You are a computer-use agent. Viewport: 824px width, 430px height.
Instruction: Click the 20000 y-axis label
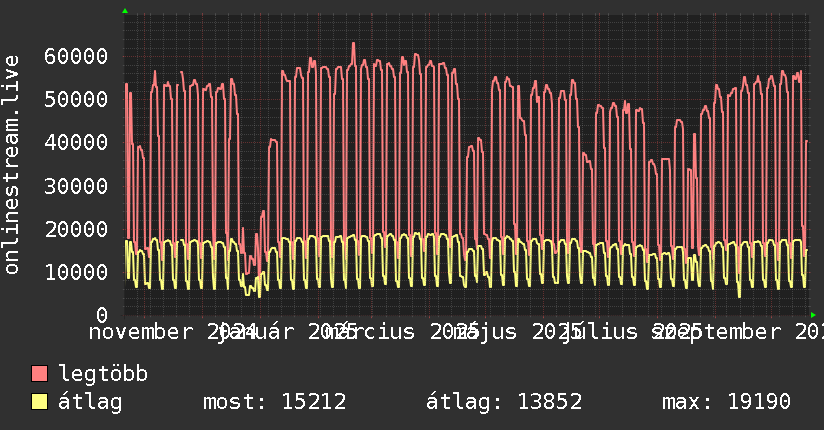pos(76,229)
